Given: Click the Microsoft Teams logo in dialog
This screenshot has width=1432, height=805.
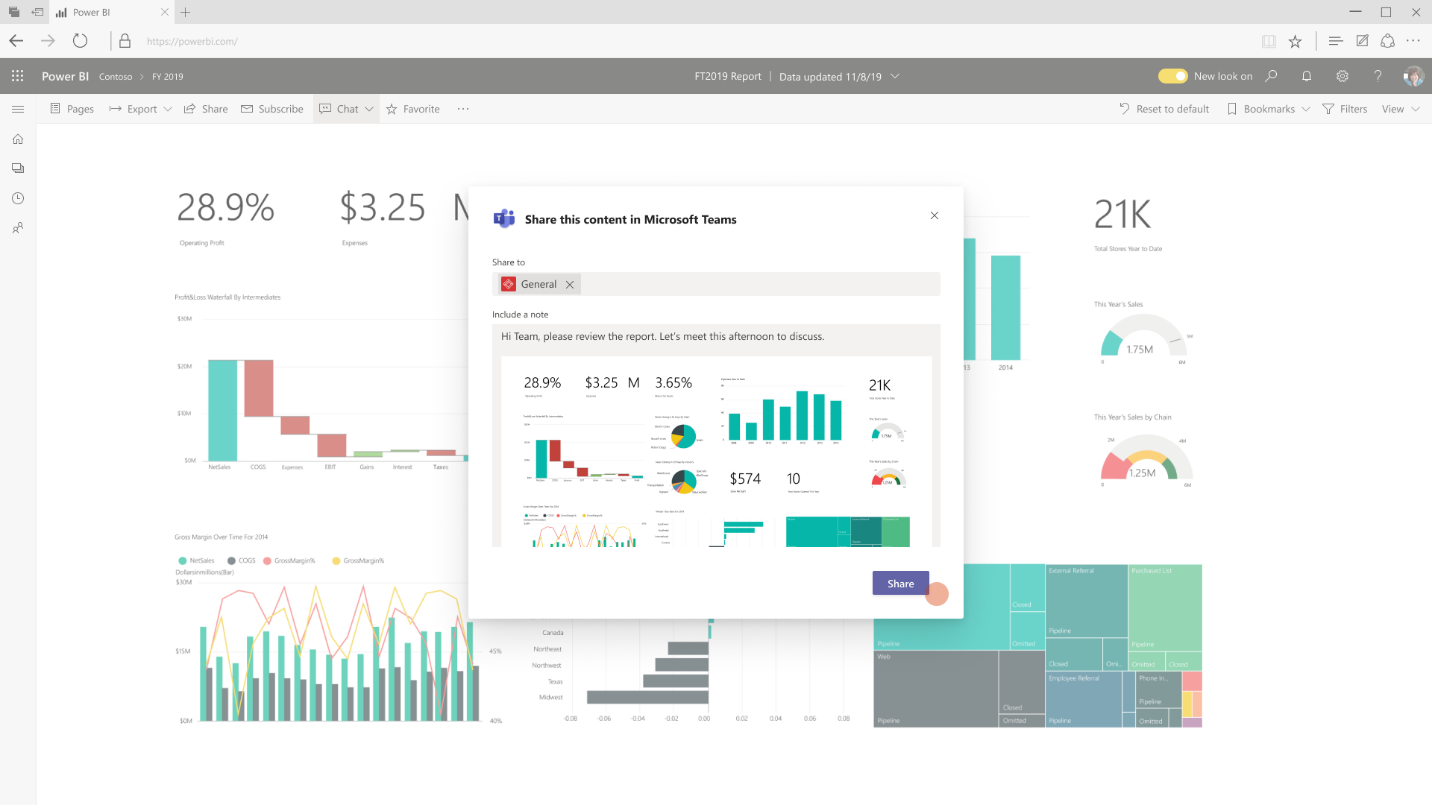Looking at the screenshot, I should click(504, 219).
